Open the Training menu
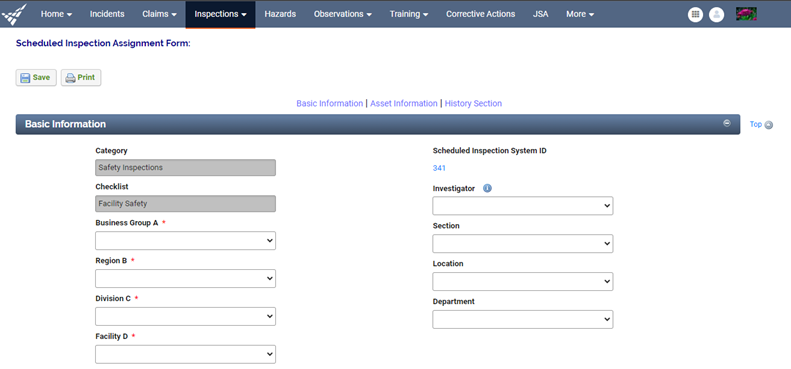Viewport: 791px width, 369px height. click(x=409, y=14)
